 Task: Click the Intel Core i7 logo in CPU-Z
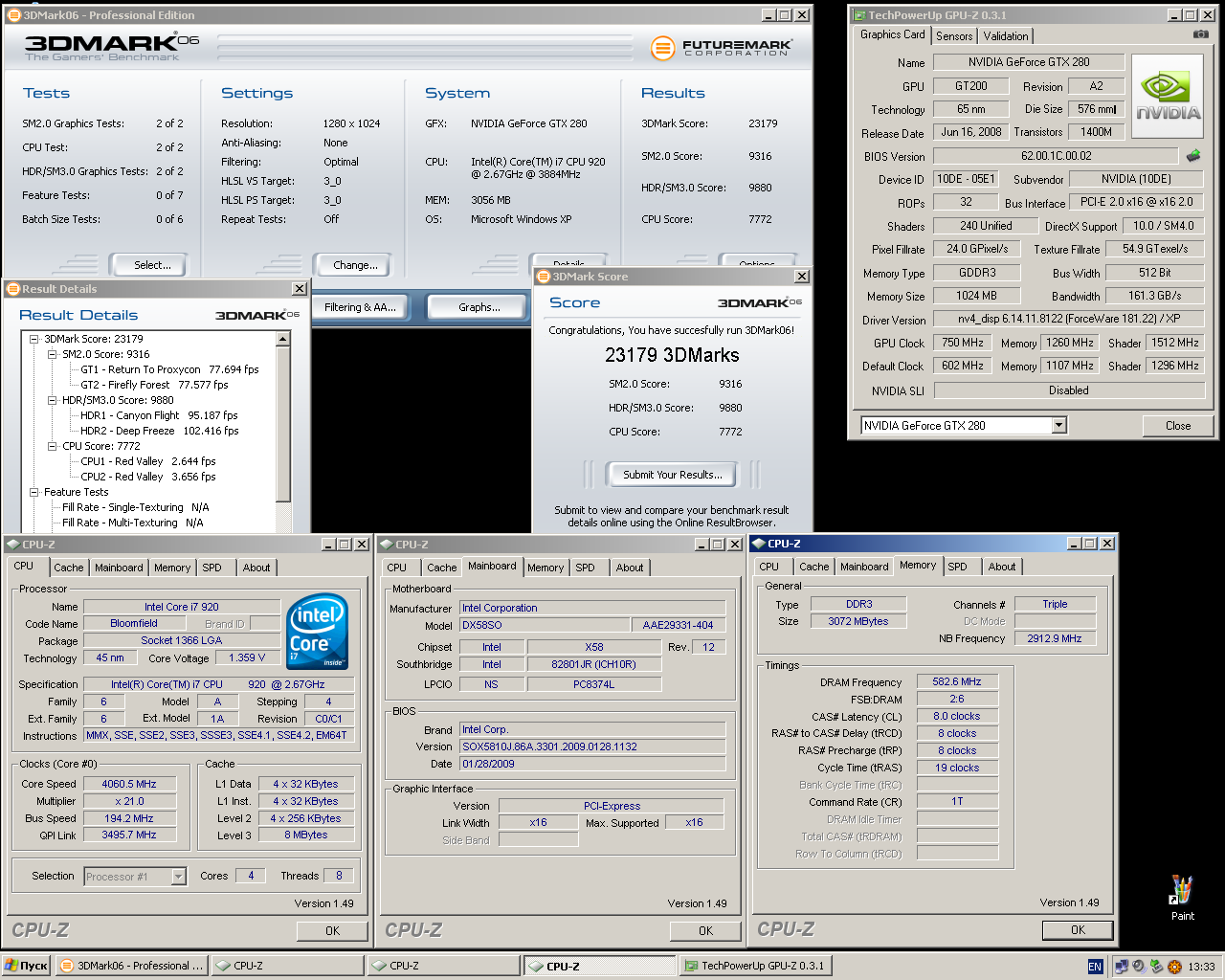pos(318,632)
